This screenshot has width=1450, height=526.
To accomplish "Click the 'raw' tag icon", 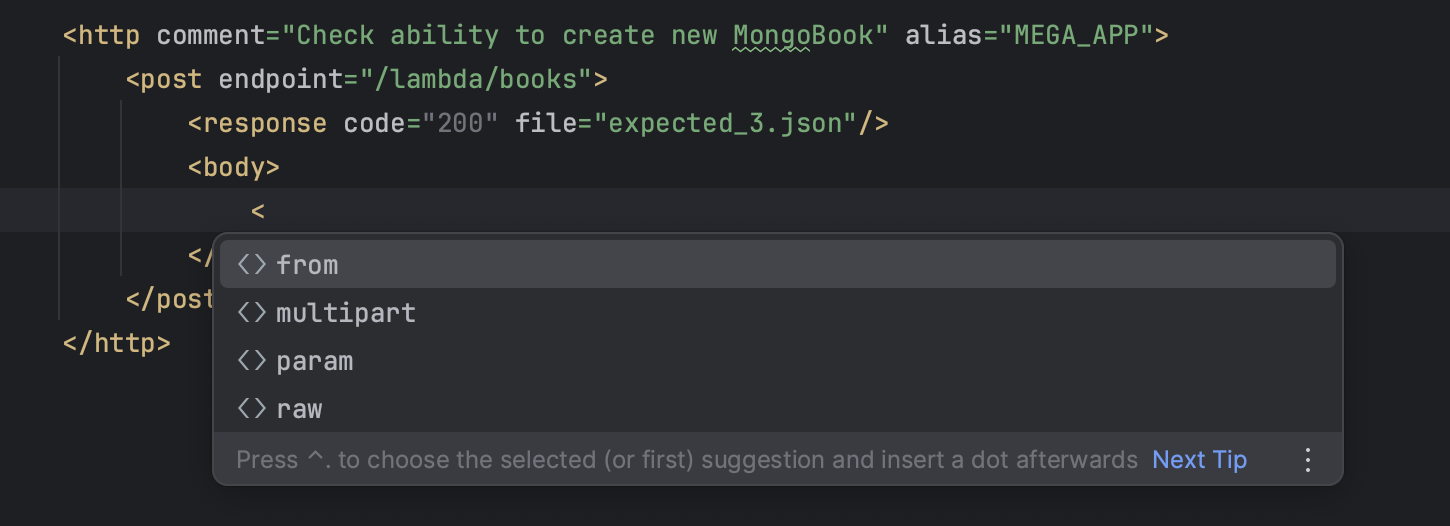I will 252,408.
